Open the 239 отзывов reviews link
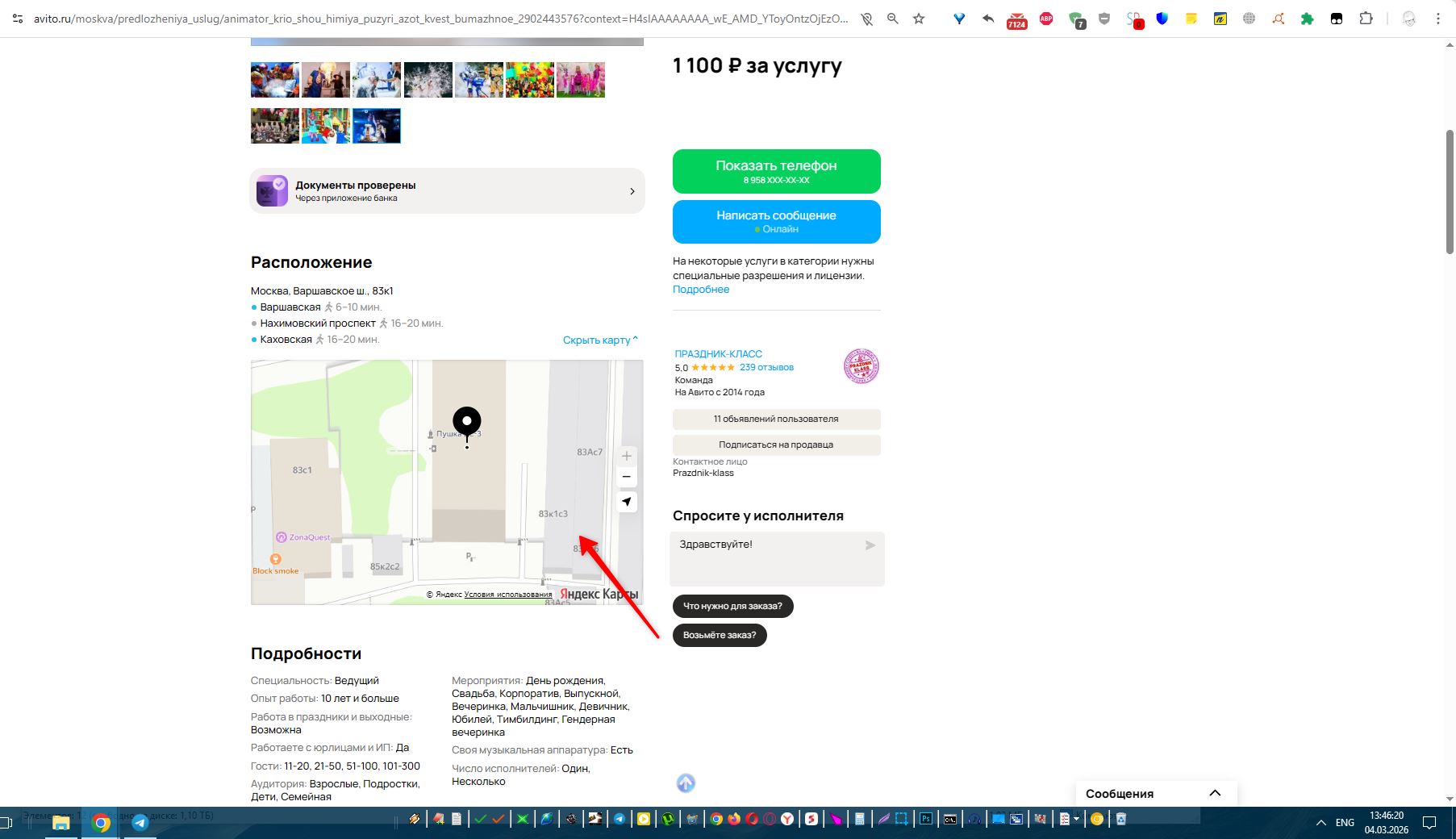 pos(766,367)
